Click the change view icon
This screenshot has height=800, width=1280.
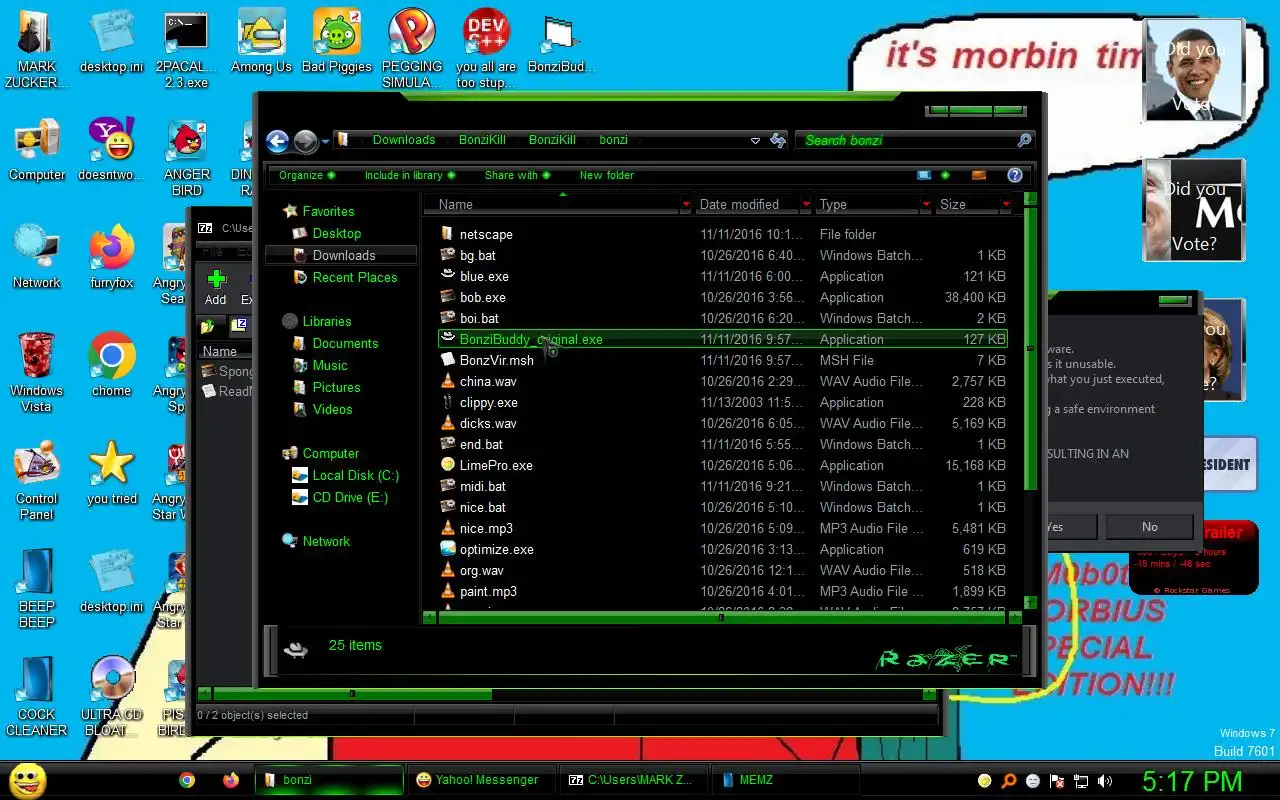click(x=924, y=175)
